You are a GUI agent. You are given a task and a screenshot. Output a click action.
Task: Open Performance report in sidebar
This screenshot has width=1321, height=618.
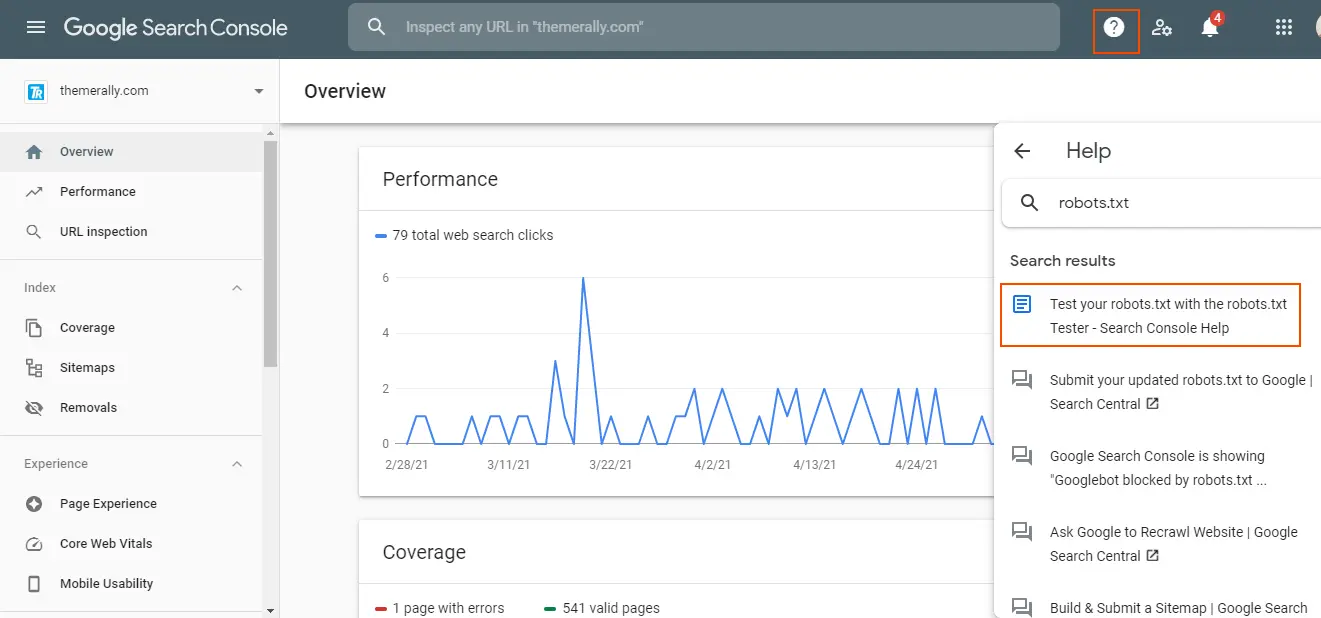(x=131, y=192)
